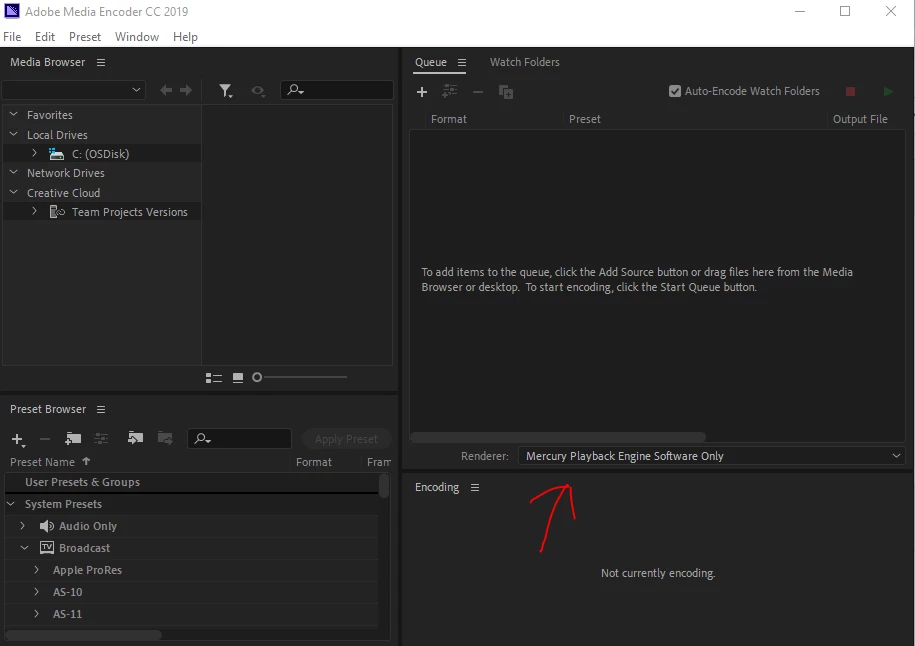Viewport: 915px width, 646px height.
Task: Collapse the System Presets group
Action: (x=11, y=504)
